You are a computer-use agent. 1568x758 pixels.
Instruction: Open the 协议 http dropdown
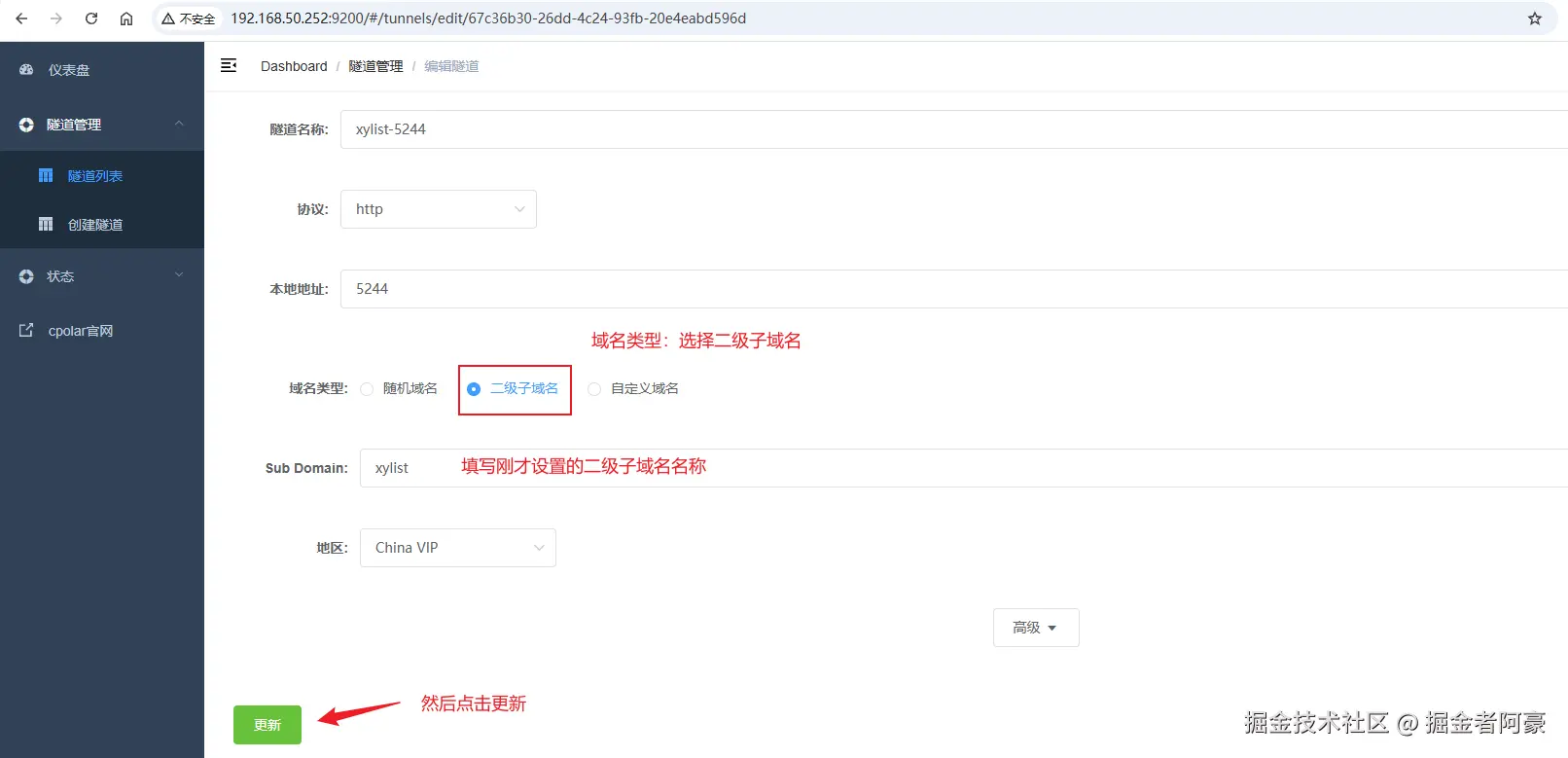click(x=439, y=209)
